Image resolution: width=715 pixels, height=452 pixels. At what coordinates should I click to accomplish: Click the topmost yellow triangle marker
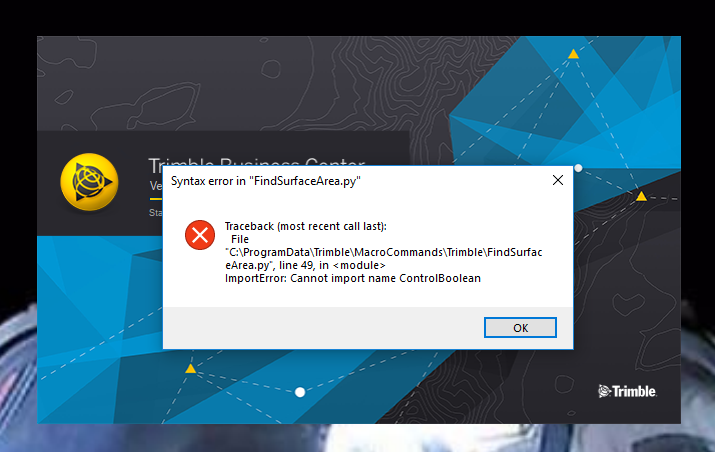[x=573, y=54]
